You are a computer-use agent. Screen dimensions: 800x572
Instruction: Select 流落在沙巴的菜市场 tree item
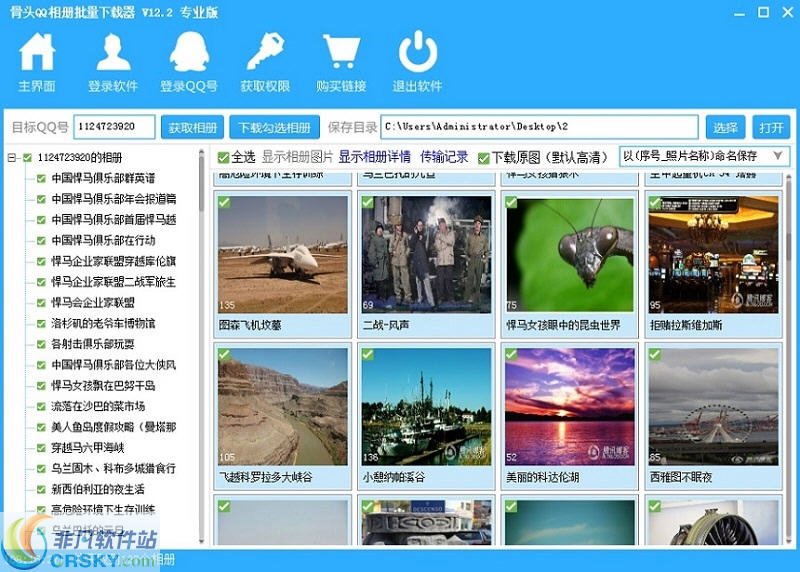tap(98, 407)
